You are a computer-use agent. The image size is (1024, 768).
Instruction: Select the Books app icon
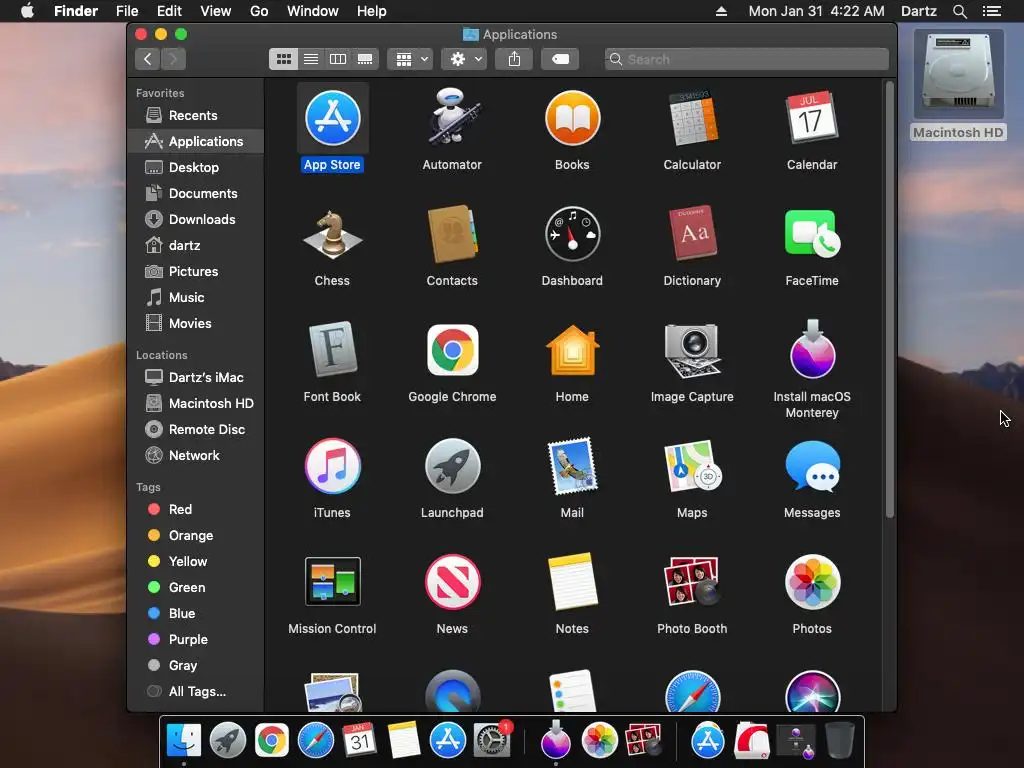(572, 118)
